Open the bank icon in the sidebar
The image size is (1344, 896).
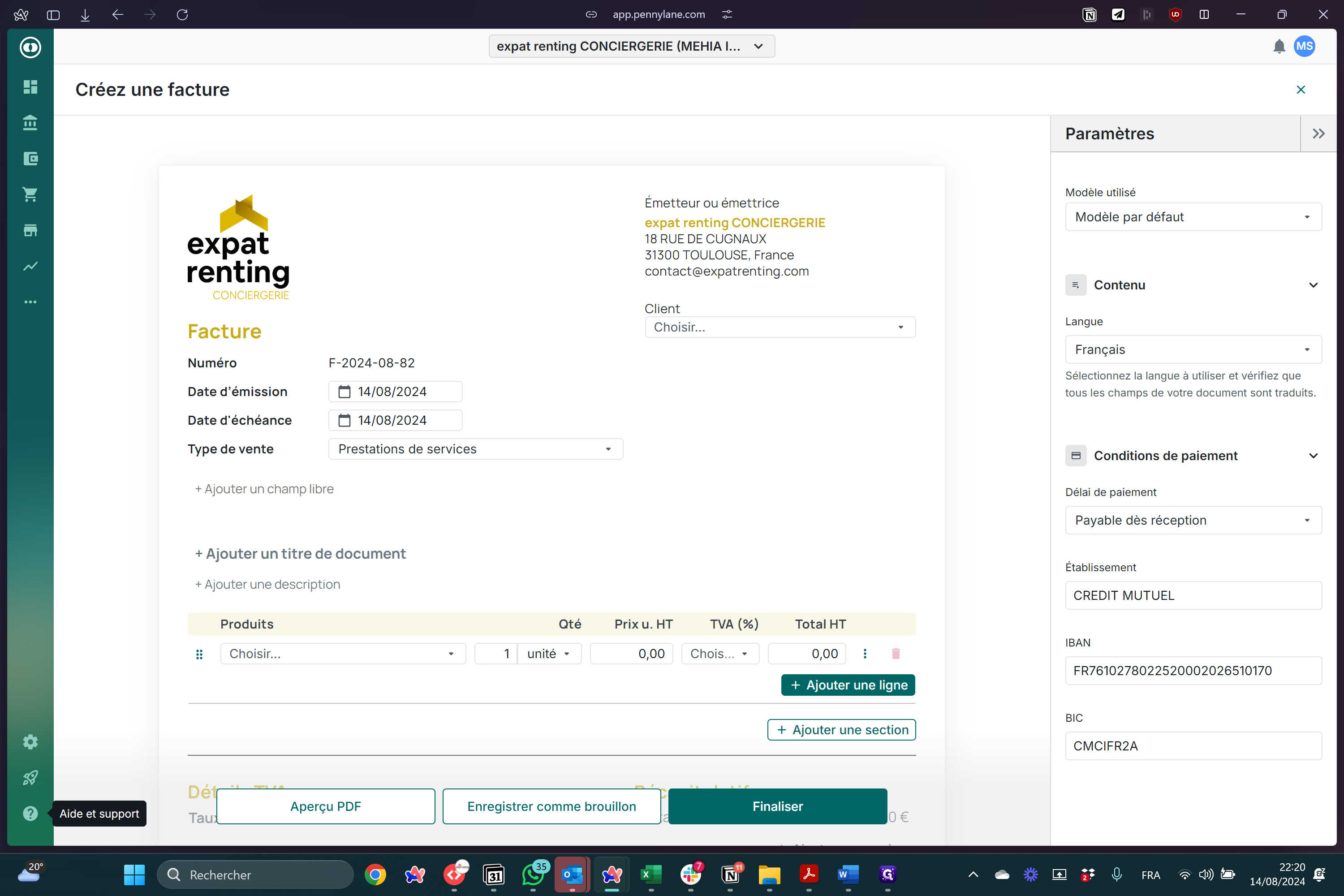coord(30,123)
